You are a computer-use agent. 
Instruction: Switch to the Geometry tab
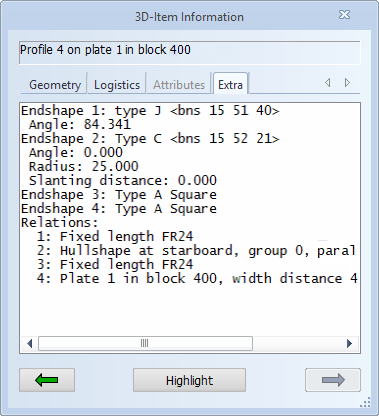pyautogui.click(x=55, y=85)
